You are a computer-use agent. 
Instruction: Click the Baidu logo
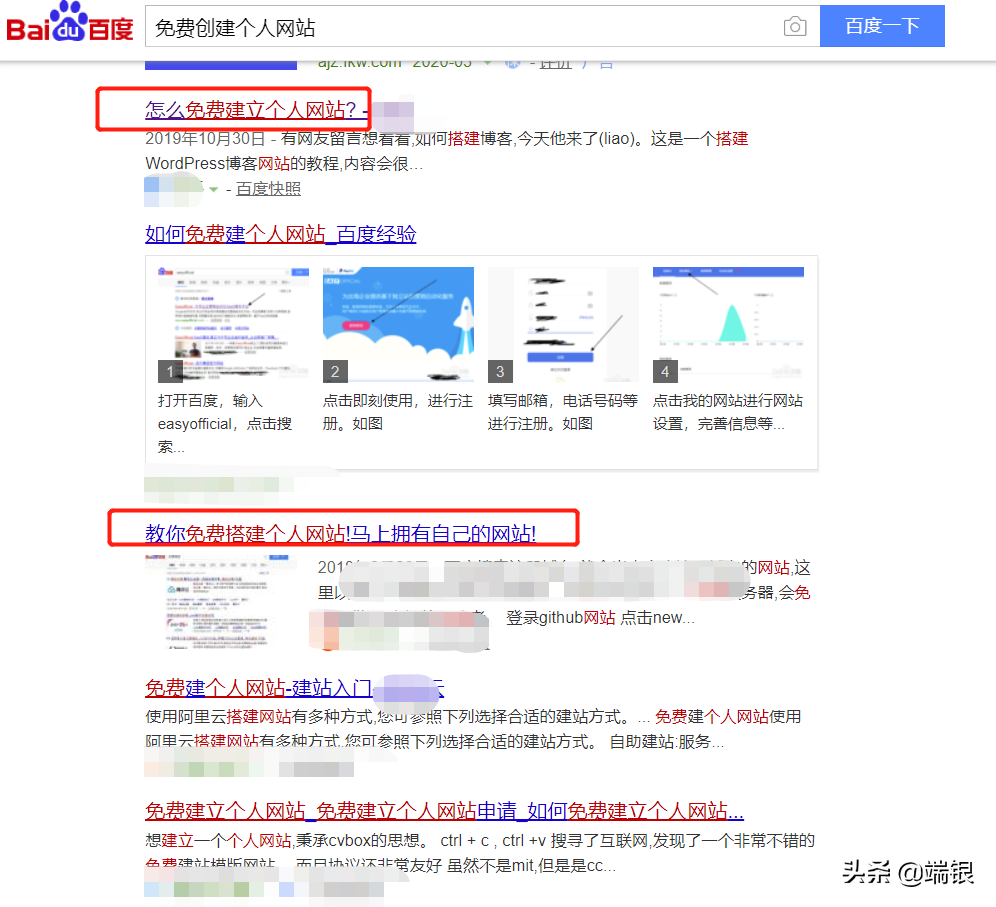click(70, 22)
